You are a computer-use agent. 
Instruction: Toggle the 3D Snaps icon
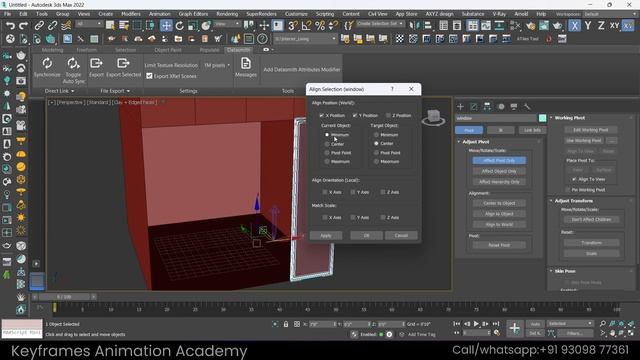(292, 26)
